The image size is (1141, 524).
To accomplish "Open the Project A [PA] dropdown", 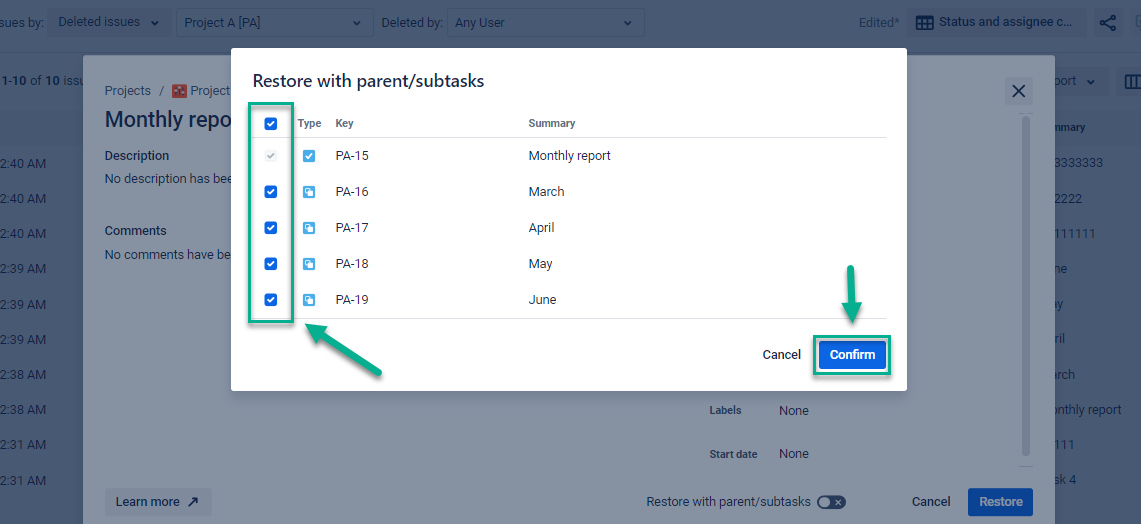I will [273, 23].
